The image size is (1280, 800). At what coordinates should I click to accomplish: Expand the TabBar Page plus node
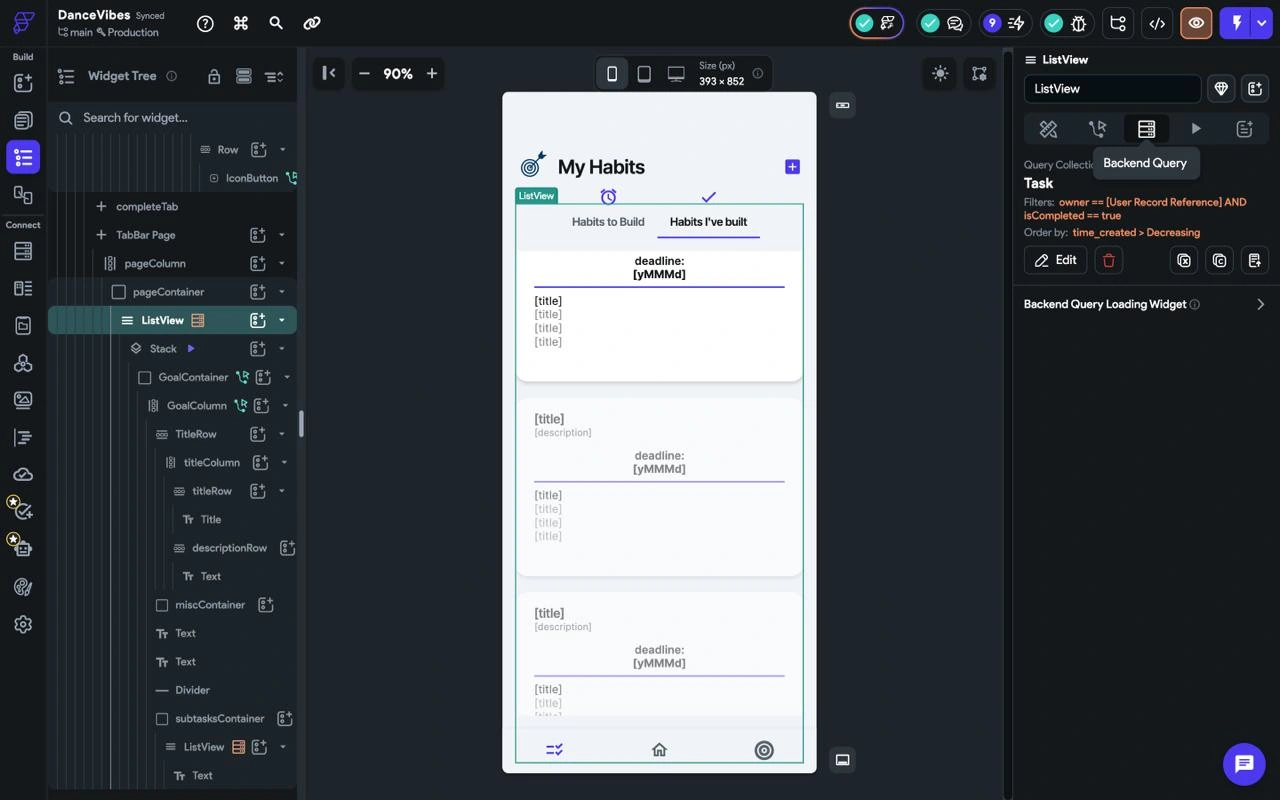101,235
